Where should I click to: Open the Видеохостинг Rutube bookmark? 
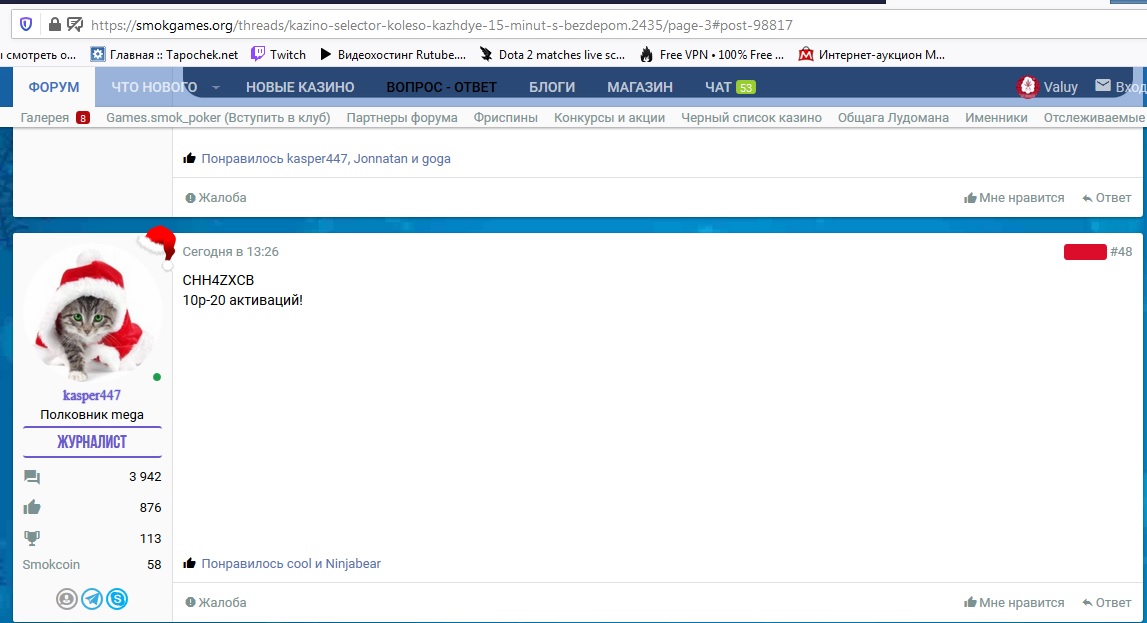pyautogui.click(x=393, y=55)
